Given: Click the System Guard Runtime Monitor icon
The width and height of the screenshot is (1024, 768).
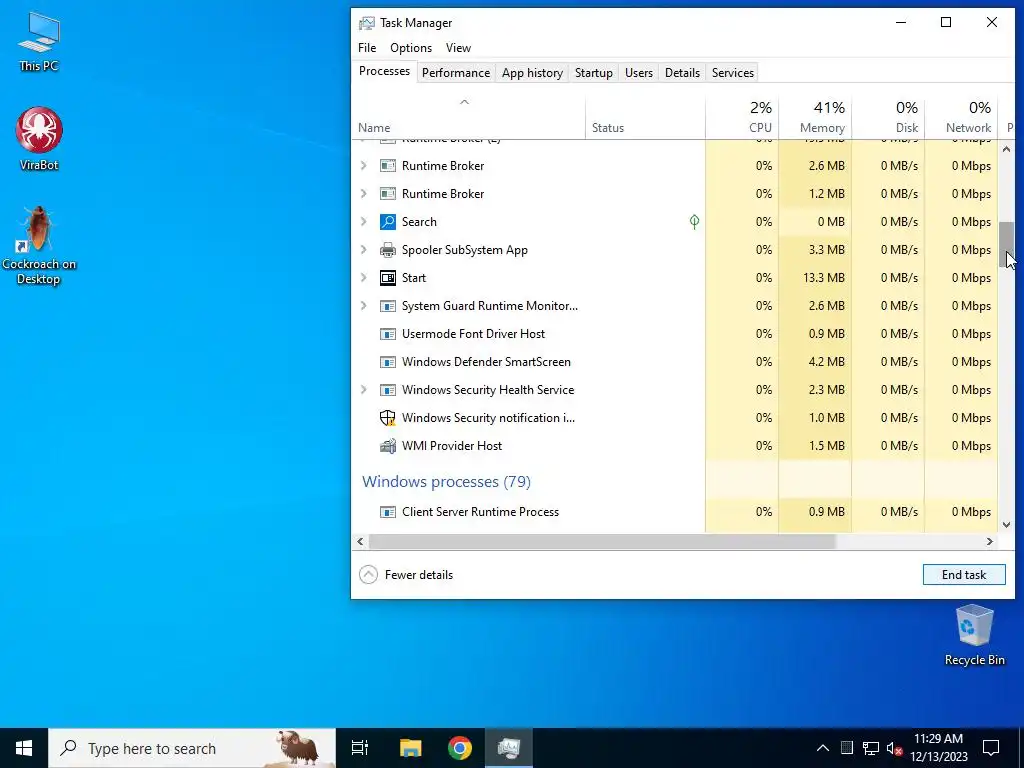Looking at the screenshot, I should (x=387, y=306).
